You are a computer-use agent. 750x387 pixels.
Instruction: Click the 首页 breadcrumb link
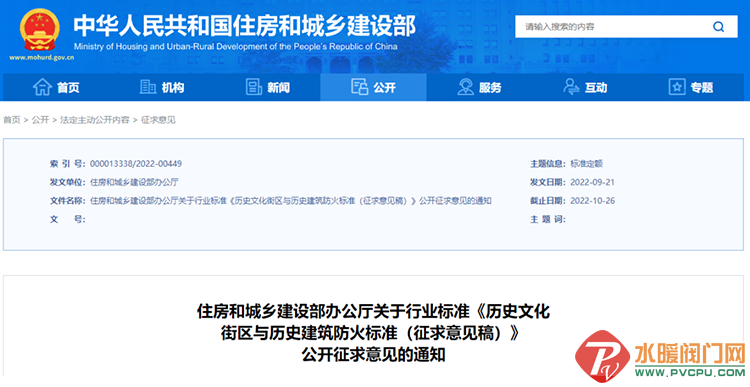12,120
